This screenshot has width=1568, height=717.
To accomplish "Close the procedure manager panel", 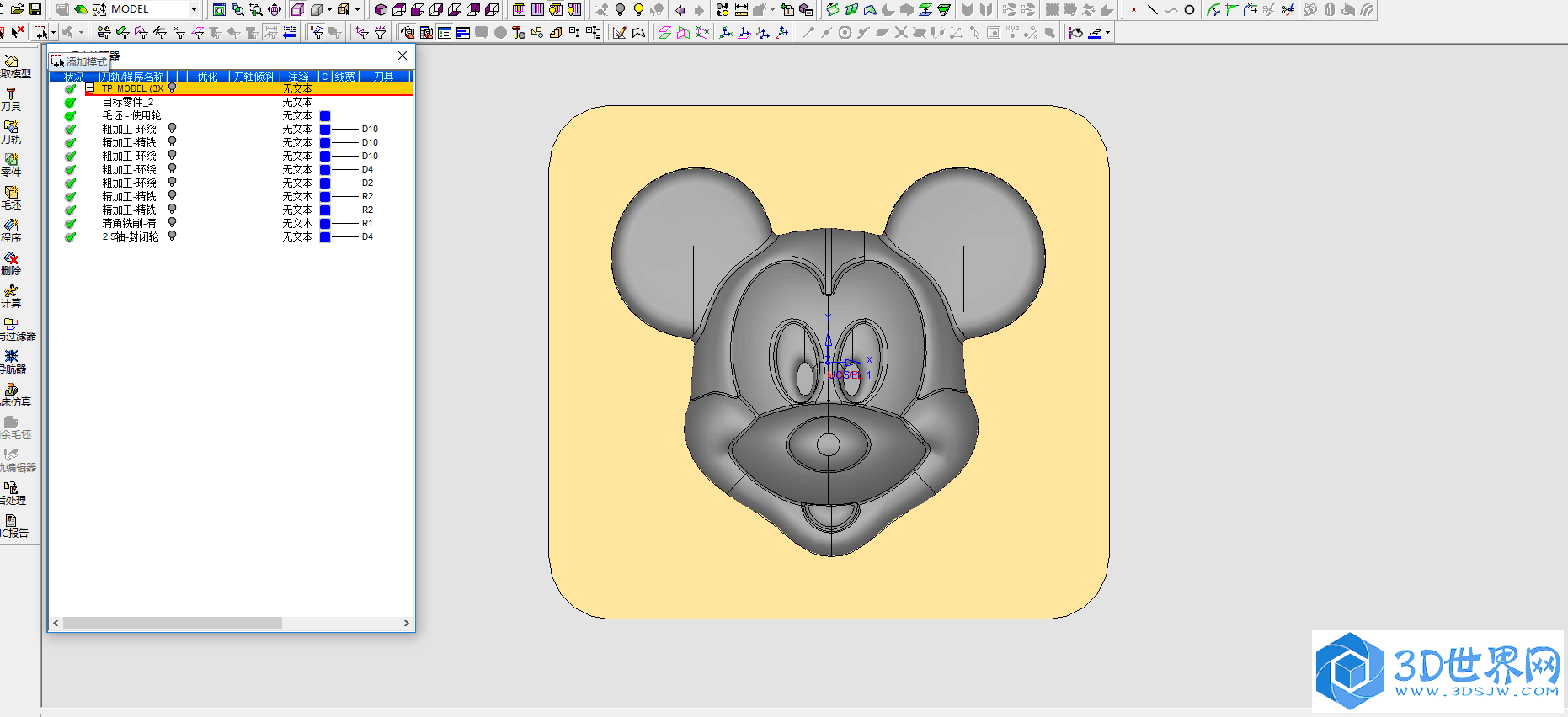I will (403, 56).
